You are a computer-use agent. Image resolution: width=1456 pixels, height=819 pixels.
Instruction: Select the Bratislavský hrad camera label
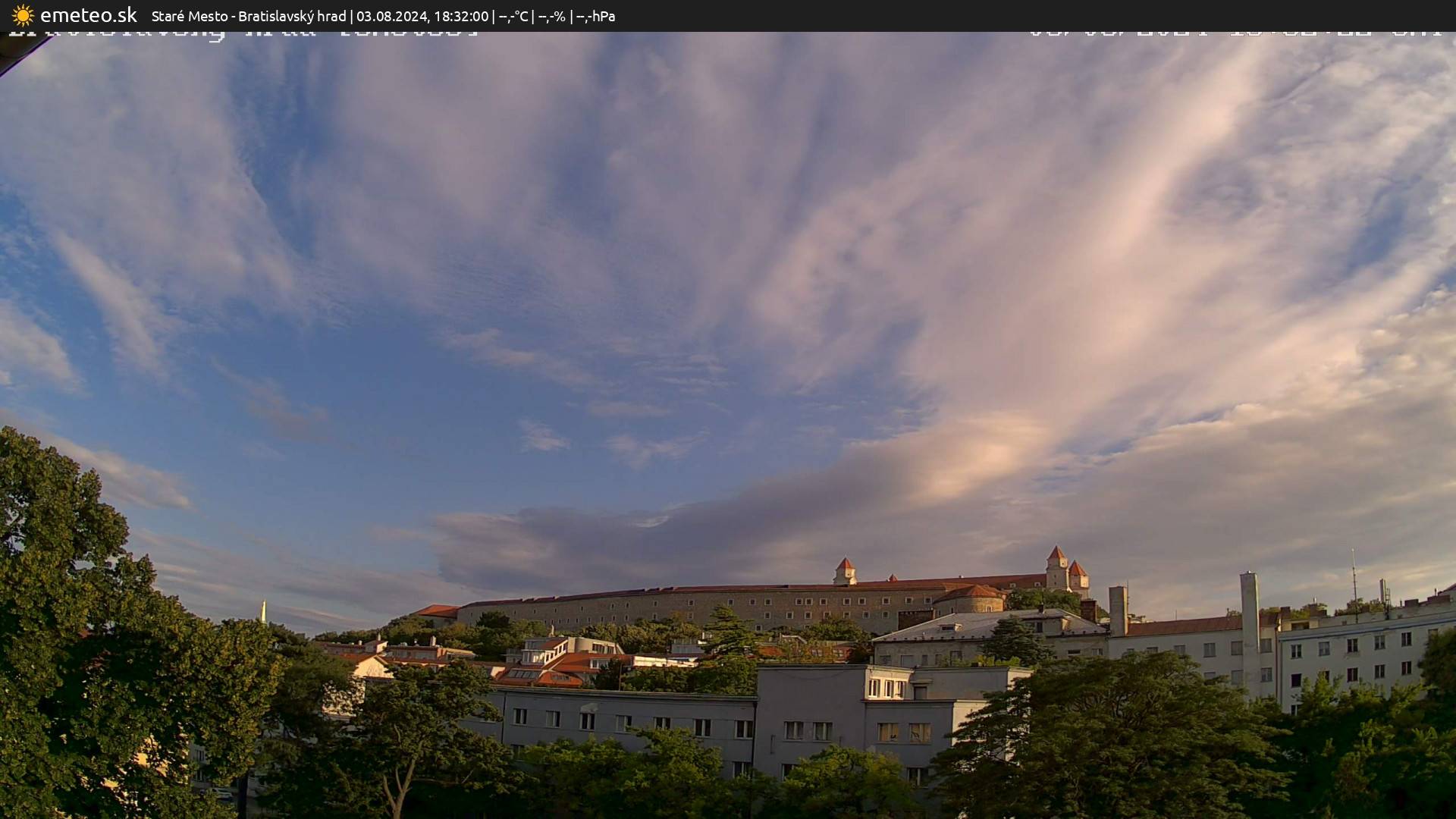pyautogui.click(x=293, y=15)
